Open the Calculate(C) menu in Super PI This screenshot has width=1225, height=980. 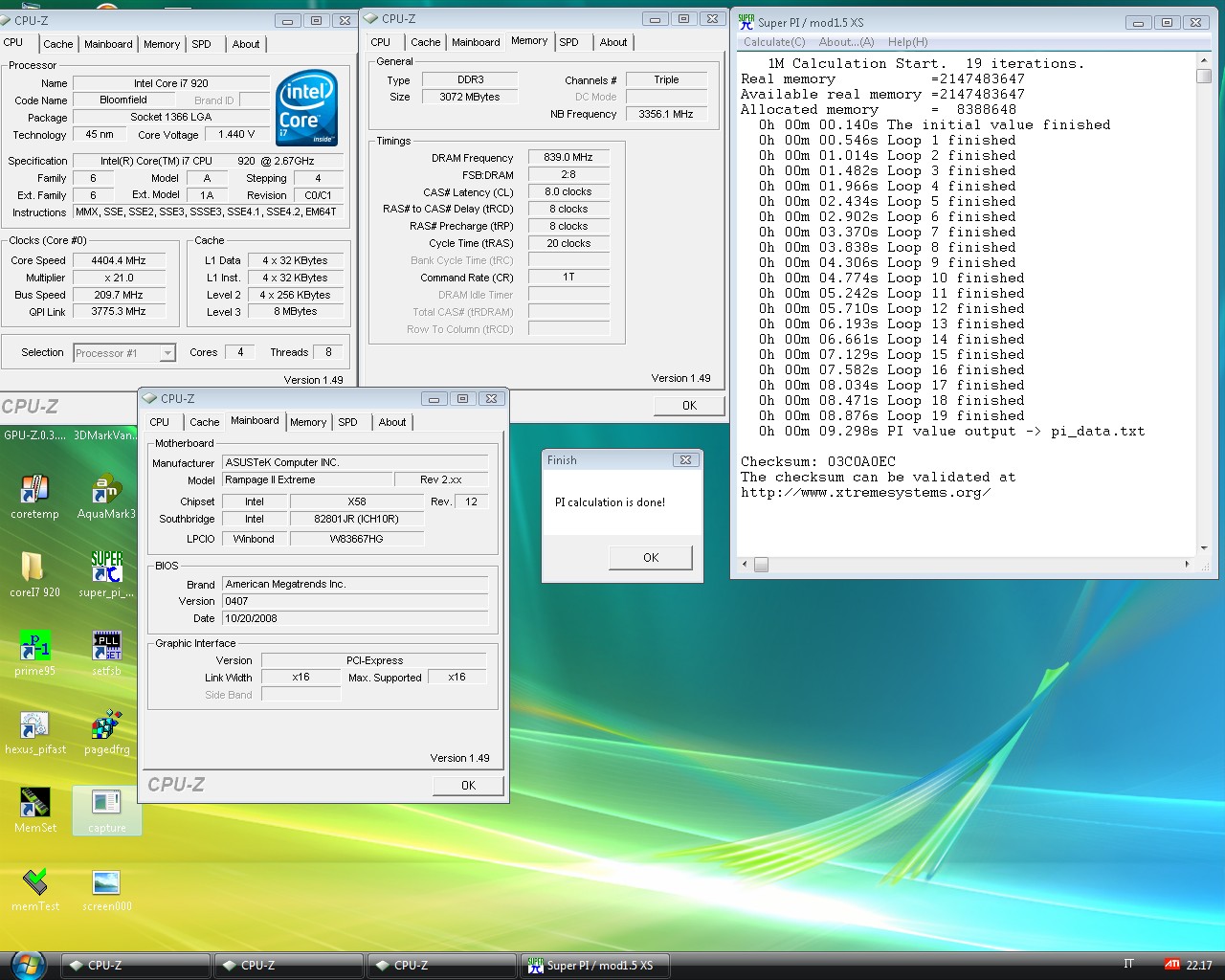point(774,42)
